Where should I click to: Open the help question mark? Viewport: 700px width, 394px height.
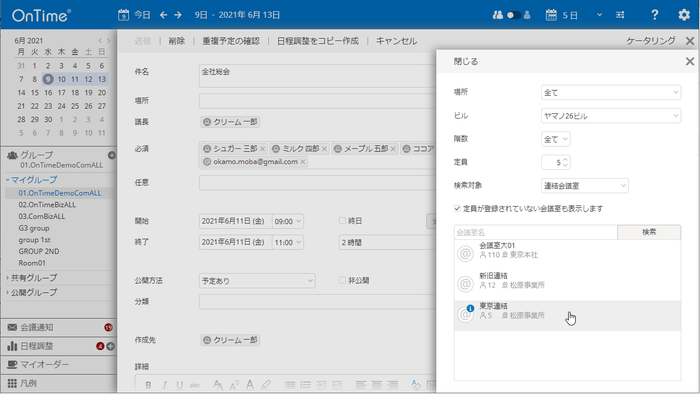click(654, 15)
